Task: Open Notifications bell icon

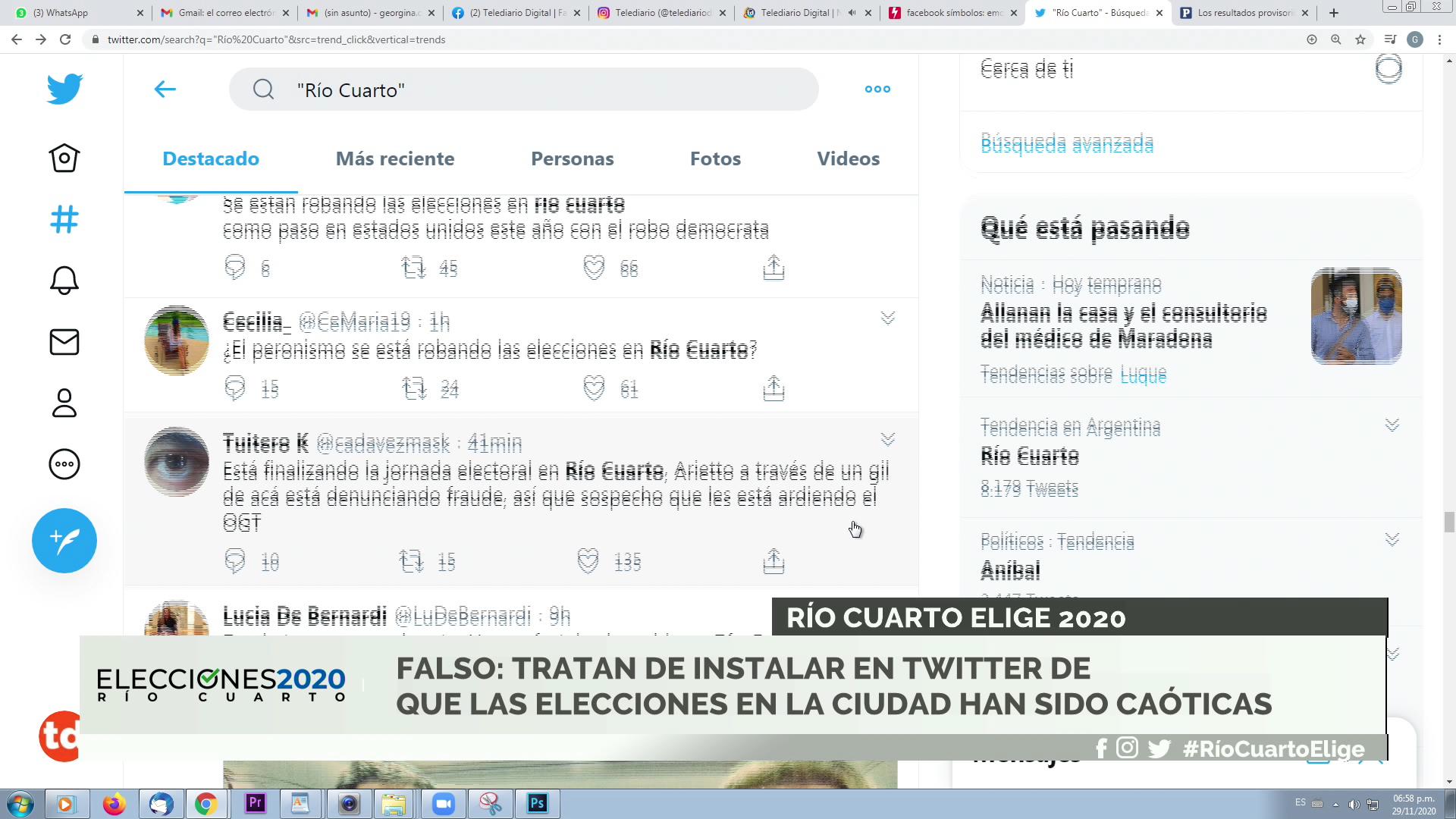Action: 64,281
